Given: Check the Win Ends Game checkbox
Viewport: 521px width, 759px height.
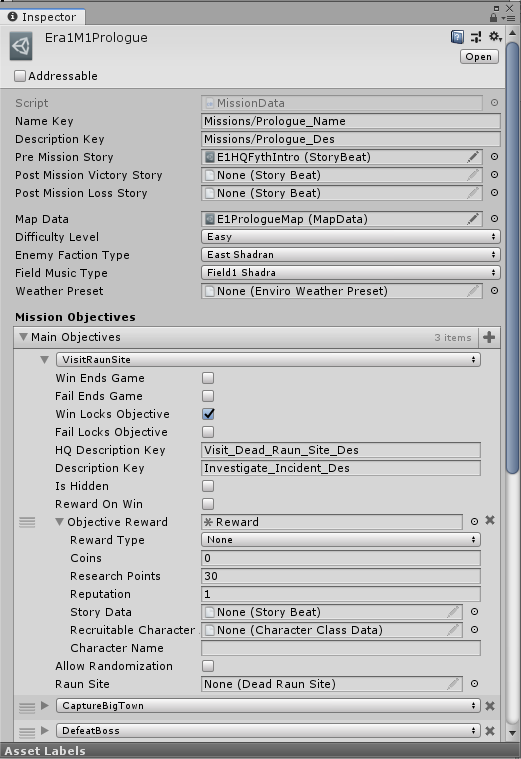Looking at the screenshot, I should [x=208, y=378].
